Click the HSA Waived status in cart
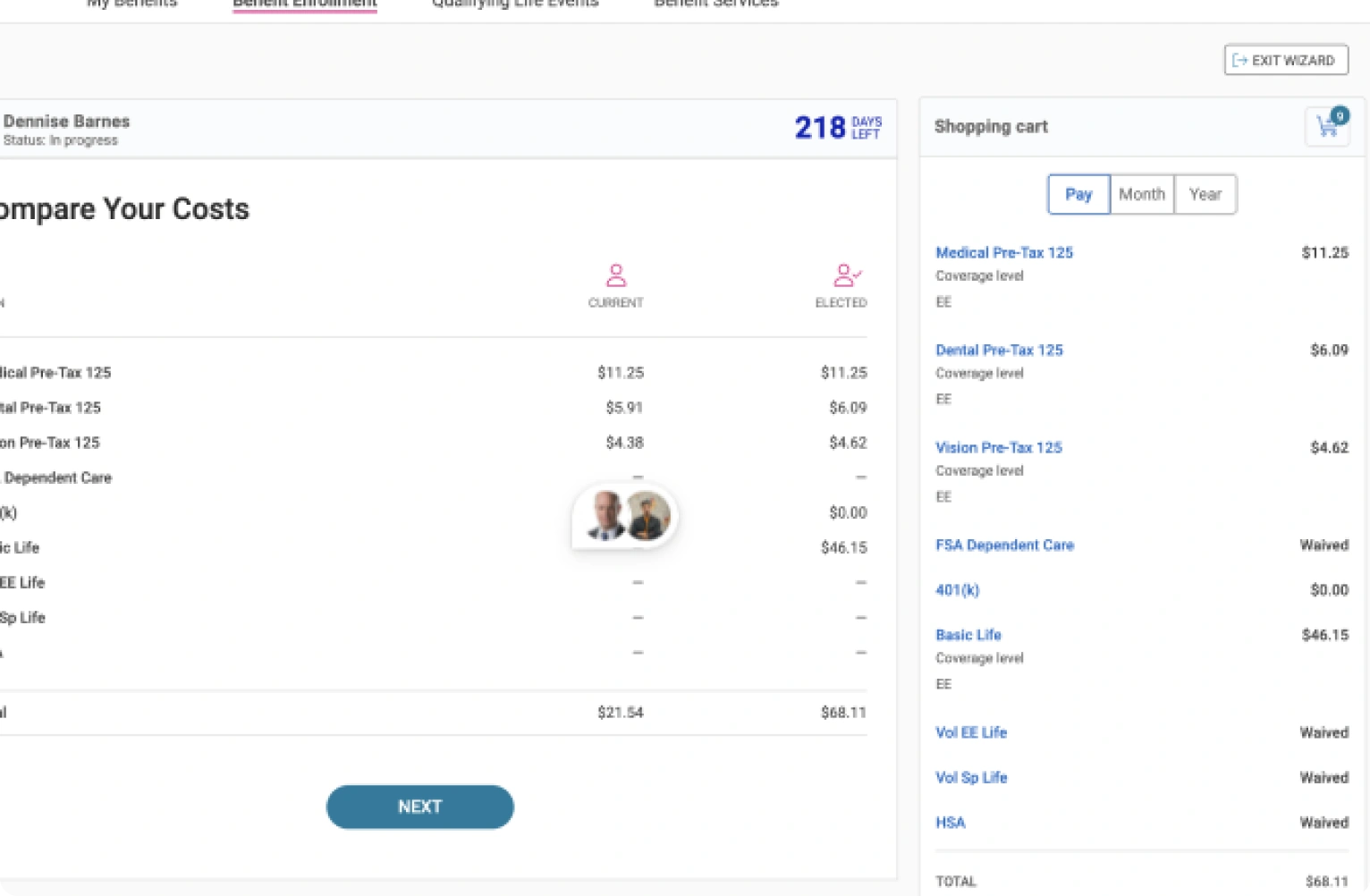This screenshot has height=896, width=1370. (1323, 822)
